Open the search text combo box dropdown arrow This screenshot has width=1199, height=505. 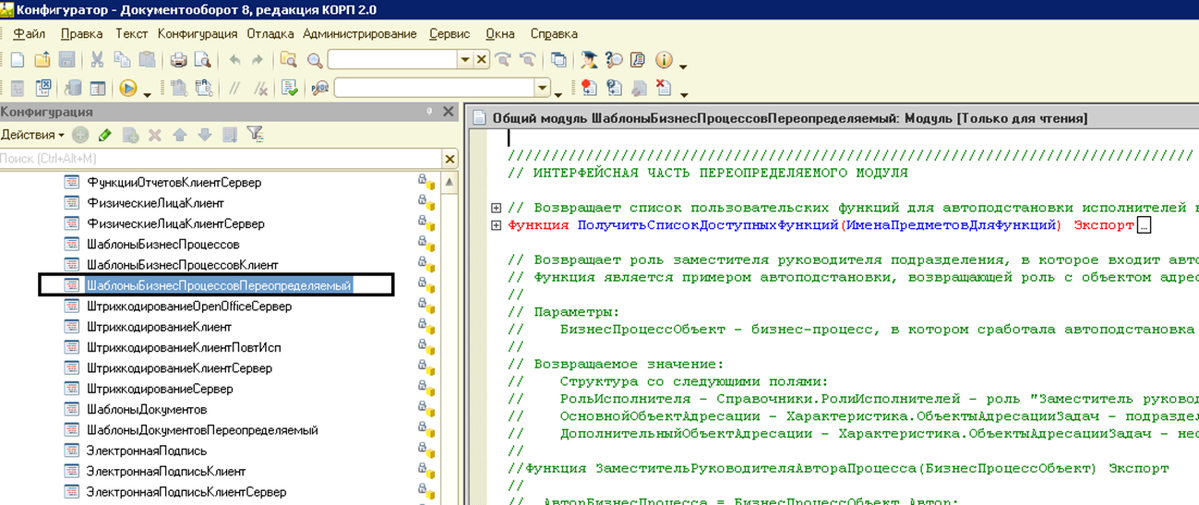pyautogui.click(x=466, y=60)
